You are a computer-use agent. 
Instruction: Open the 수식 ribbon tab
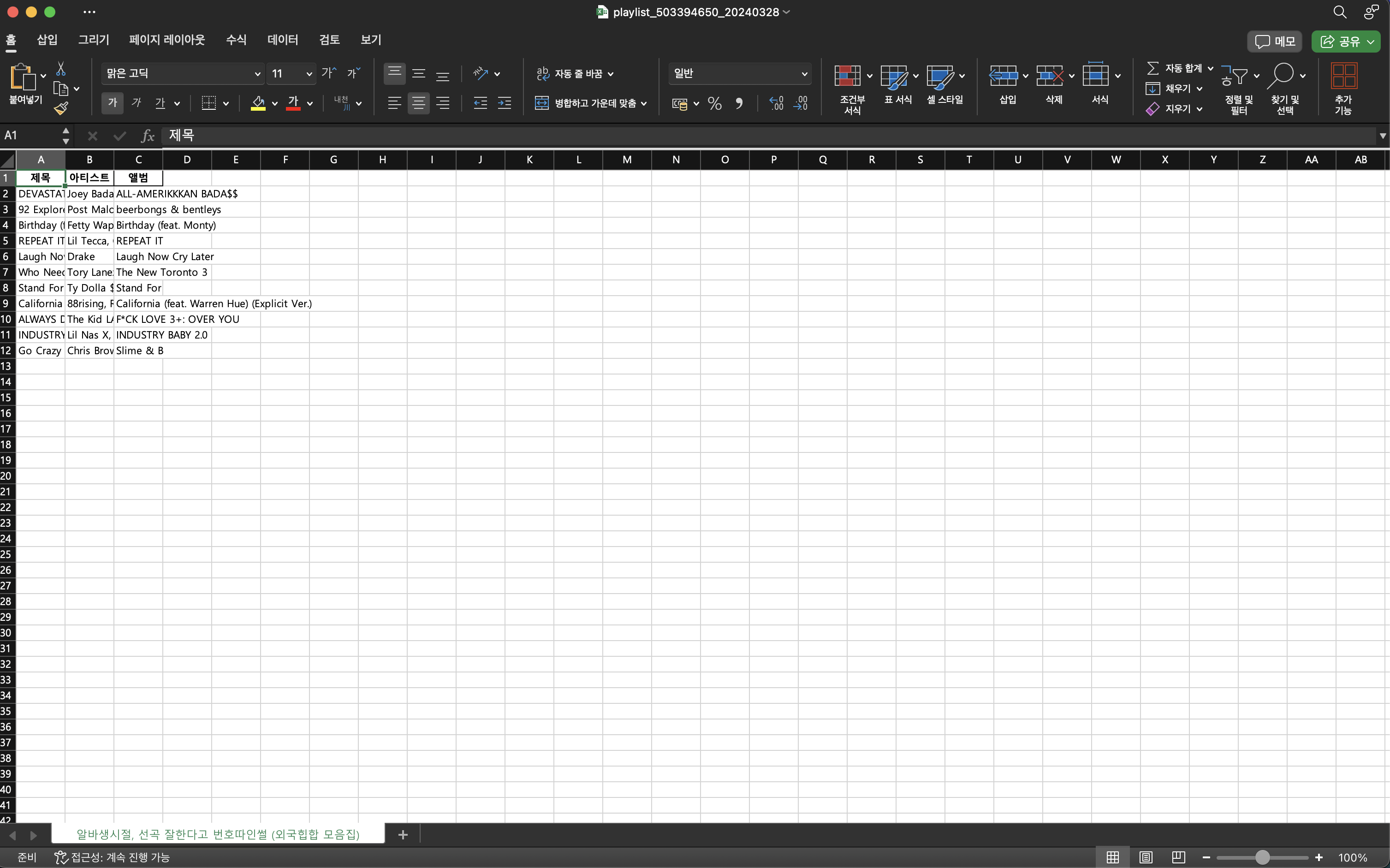coord(236,40)
